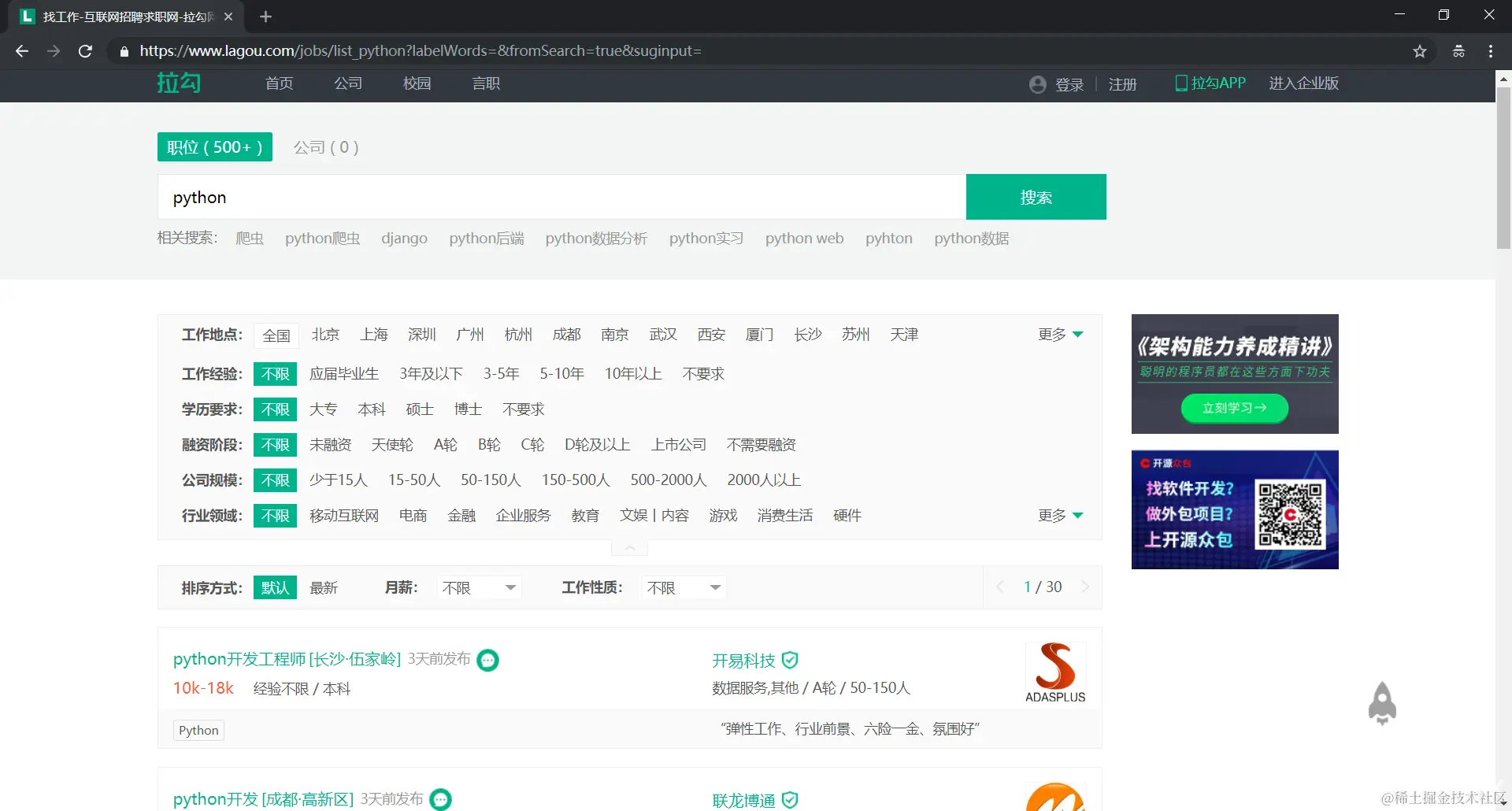1512x811 pixels.
Task: Go to next page with right arrow
Action: (1087, 587)
